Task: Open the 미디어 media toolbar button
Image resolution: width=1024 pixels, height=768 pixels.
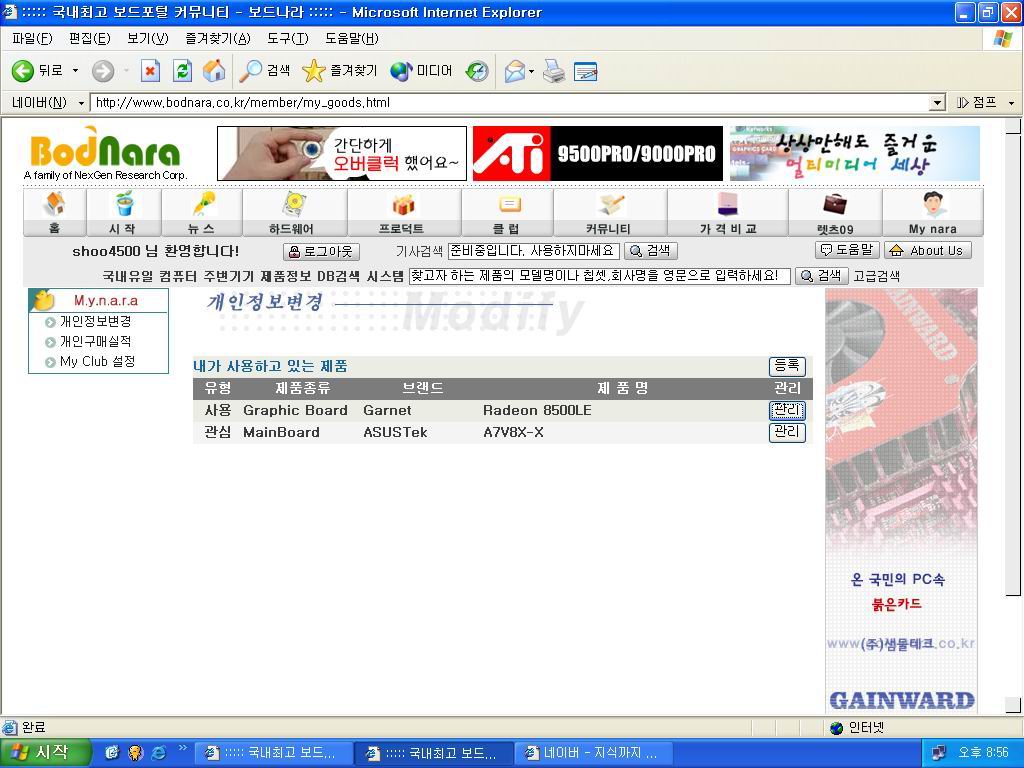Action: coord(421,71)
